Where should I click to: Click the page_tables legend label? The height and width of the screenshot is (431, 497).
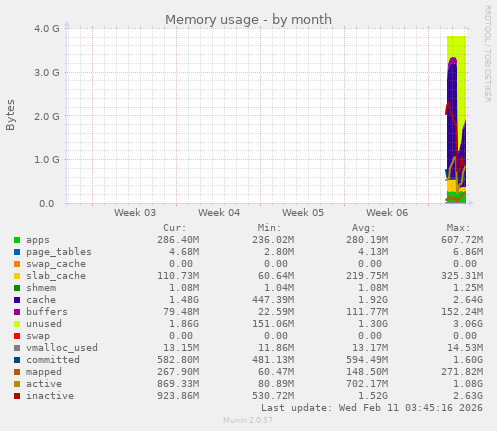point(59,252)
